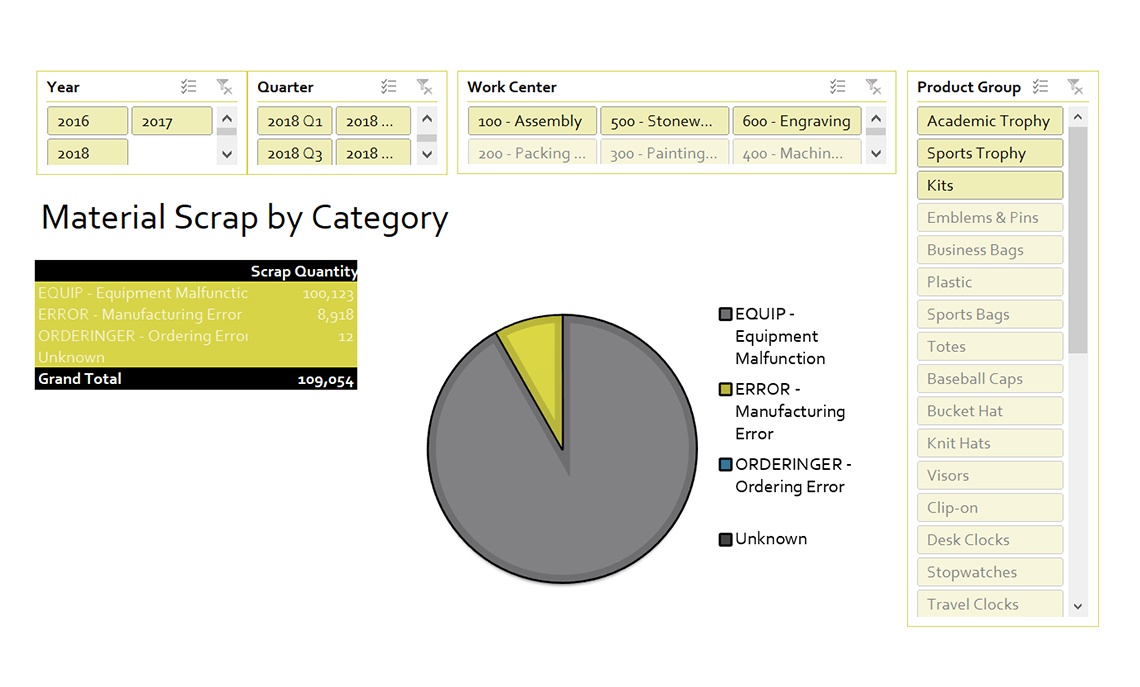Select Plastic in the Product Group slicer
Screen dimensions: 1140x687
pos(988,281)
